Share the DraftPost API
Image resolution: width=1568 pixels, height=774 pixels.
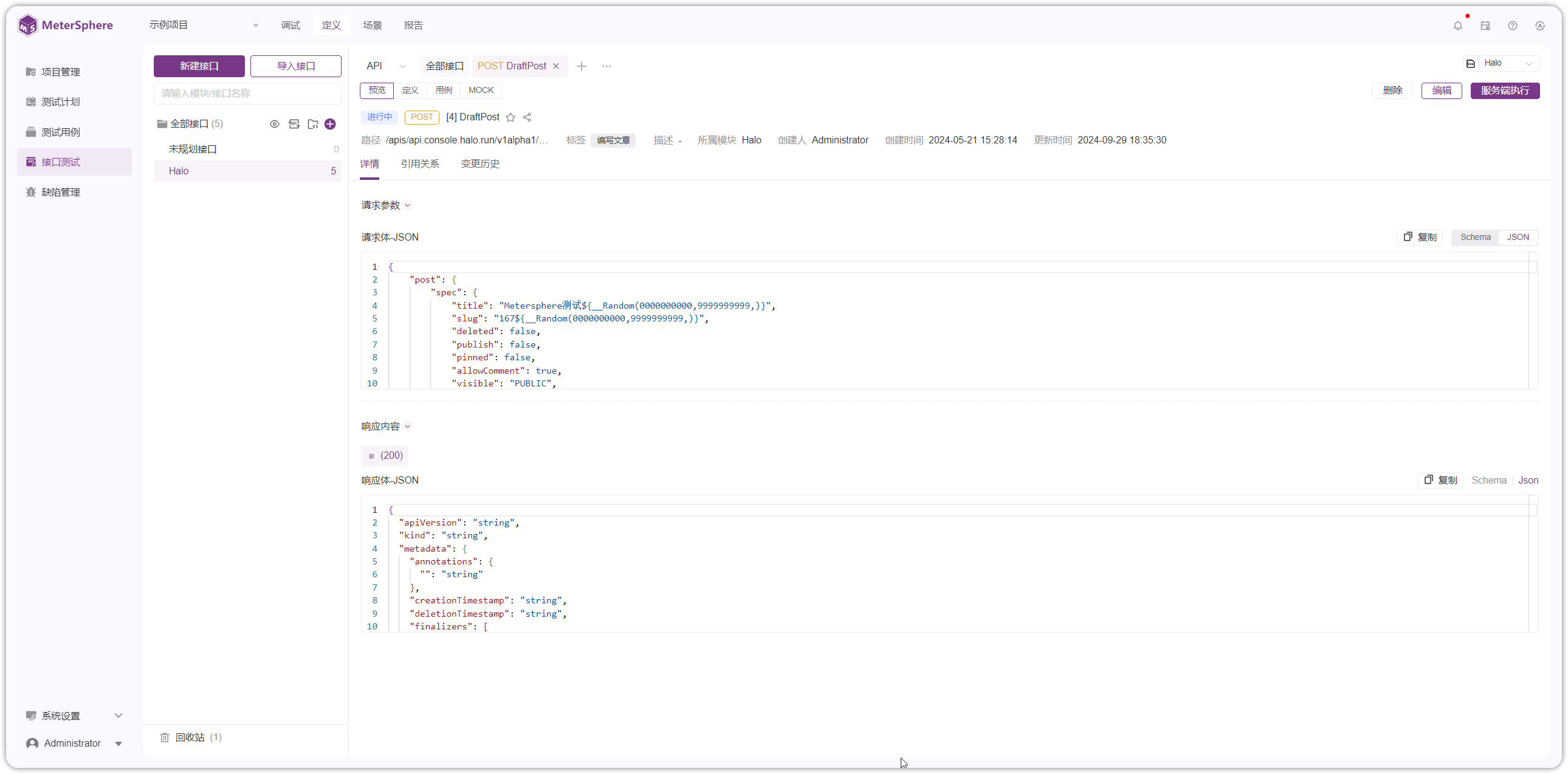pyautogui.click(x=527, y=117)
